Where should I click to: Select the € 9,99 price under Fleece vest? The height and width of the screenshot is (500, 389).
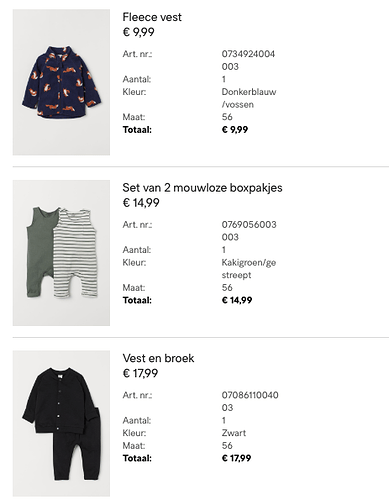(x=139, y=32)
